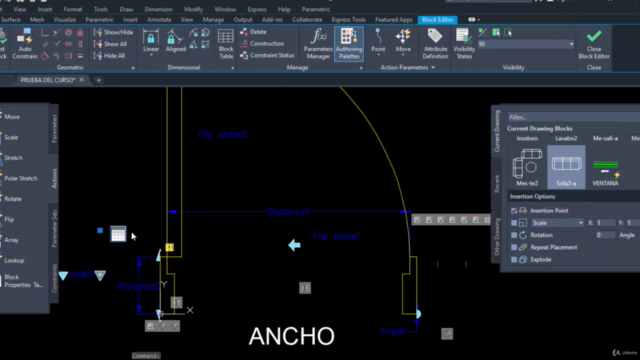Viewport: 640px width, 360px height.
Task: Open the Visibility States manager
Action: coord(464,44)
